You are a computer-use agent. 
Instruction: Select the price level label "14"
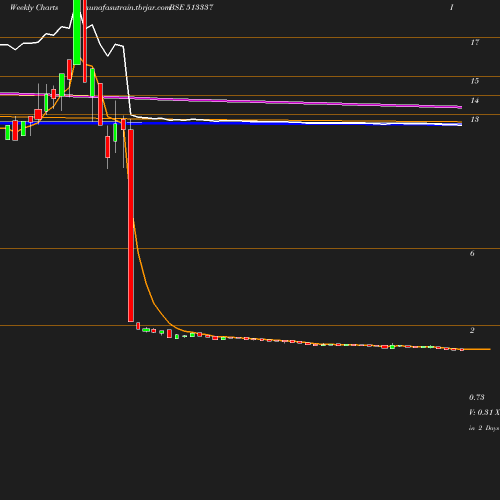(475, 100)
